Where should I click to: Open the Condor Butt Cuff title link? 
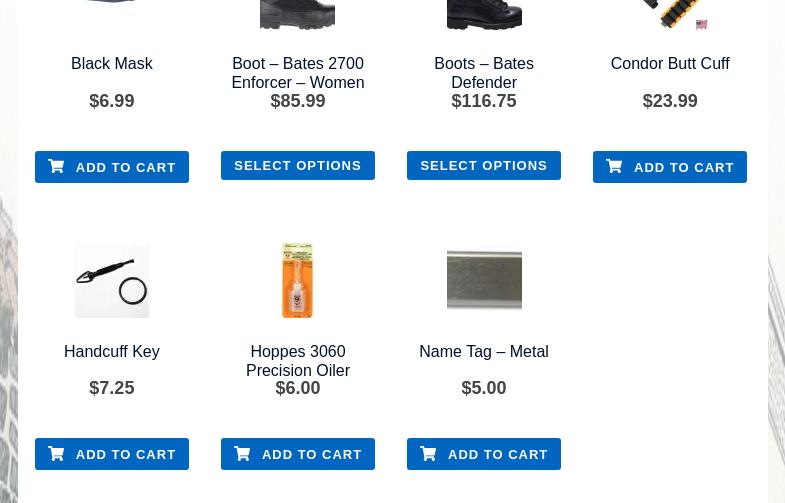click(670, 64)
